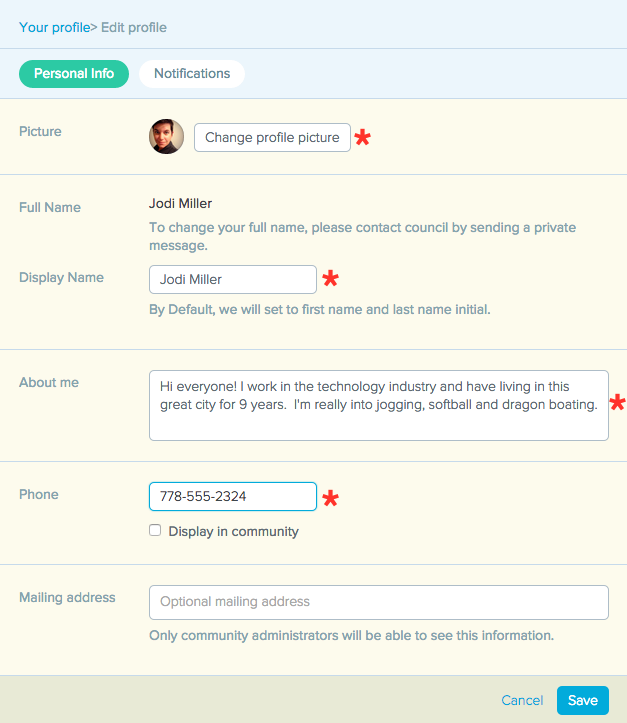Viewport: 627px width, 723px height.
Task: Click the Jodi Miller profile avatar
Action: click(166, 137)
